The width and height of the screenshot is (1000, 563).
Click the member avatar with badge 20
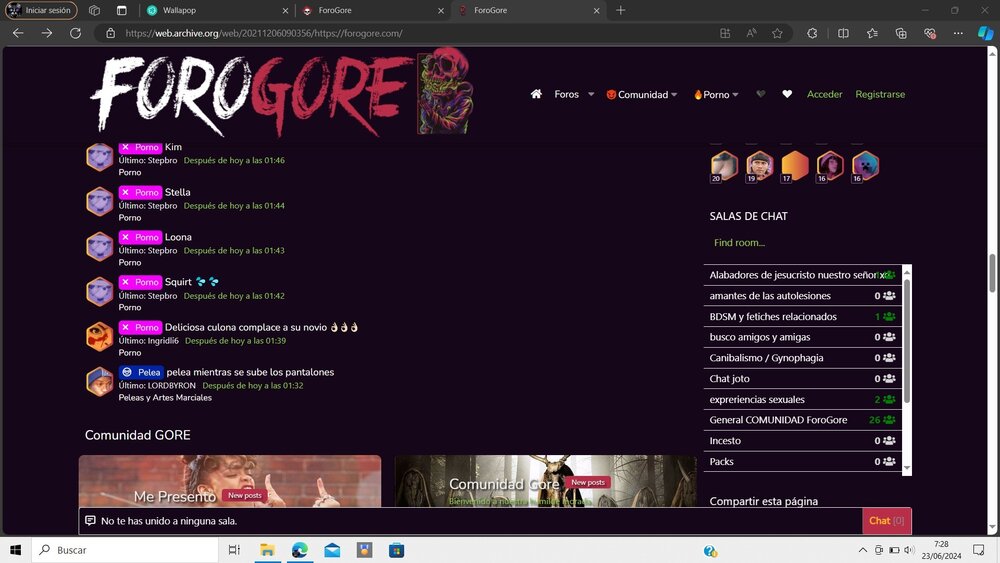pyautogui.click(x=724, y=166)
